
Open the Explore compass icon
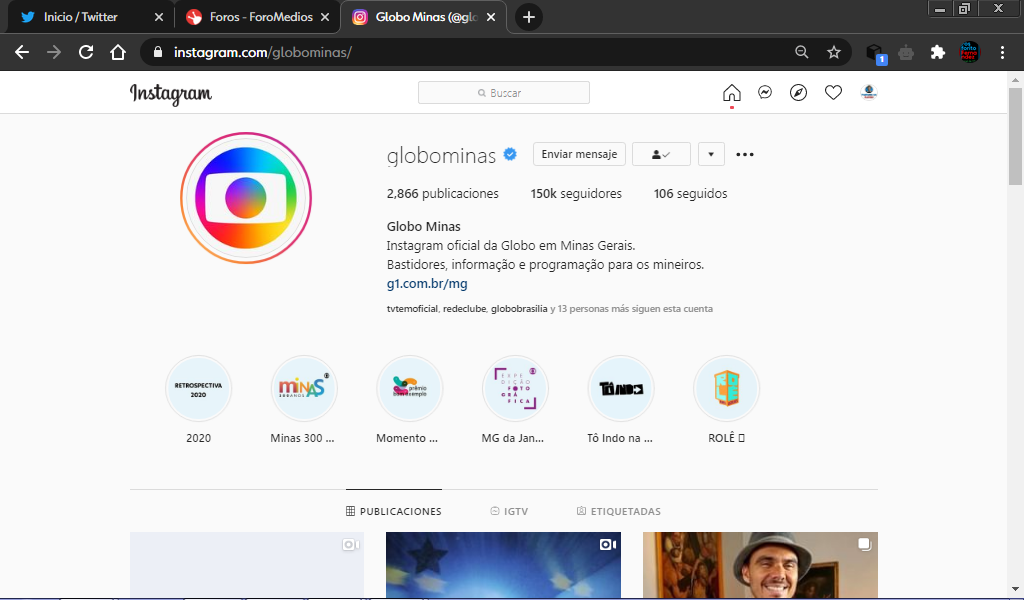(x=798, y=93)
